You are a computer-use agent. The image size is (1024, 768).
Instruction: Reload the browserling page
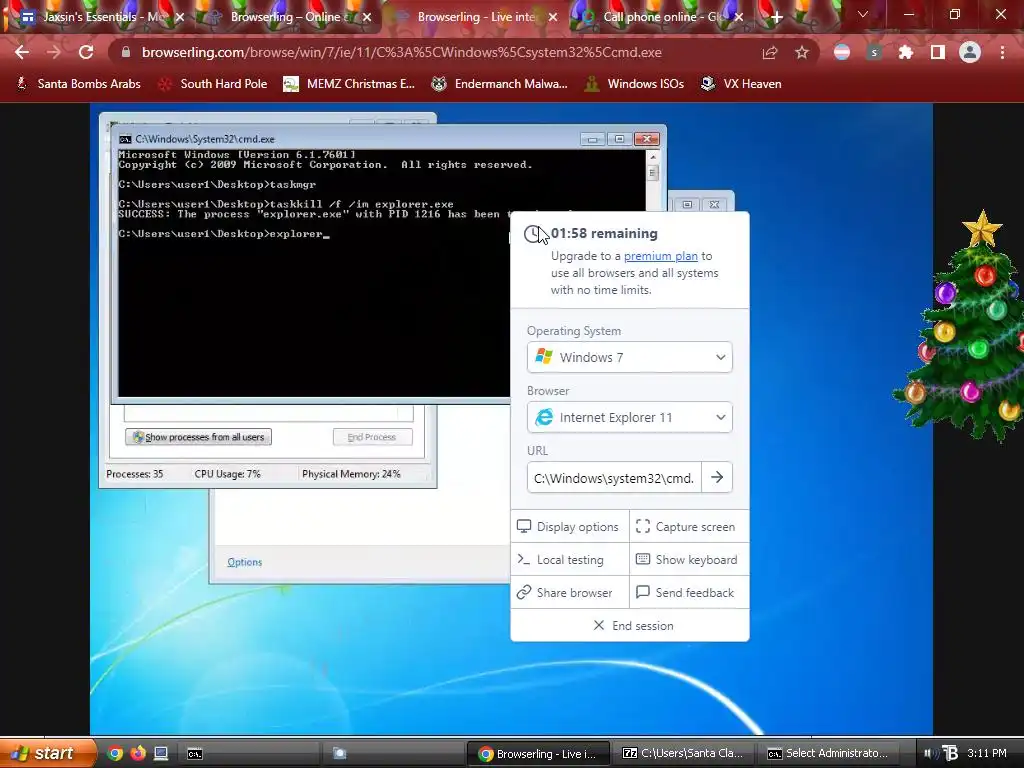(x=86, y=52)
